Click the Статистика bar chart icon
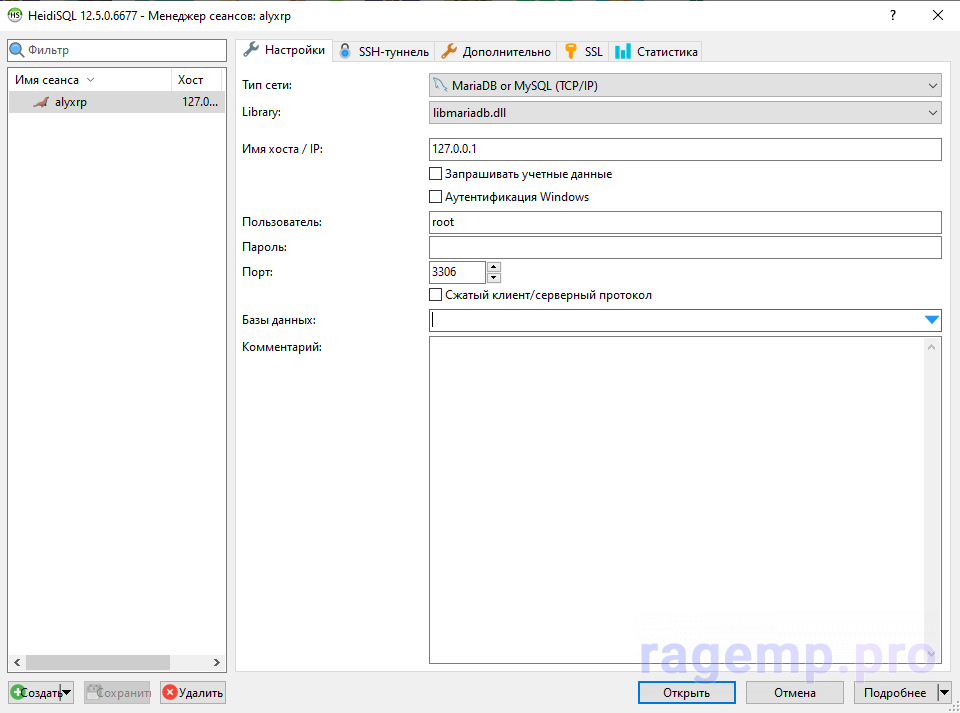This screenshot has height=713, width=960. click(623, 52)
